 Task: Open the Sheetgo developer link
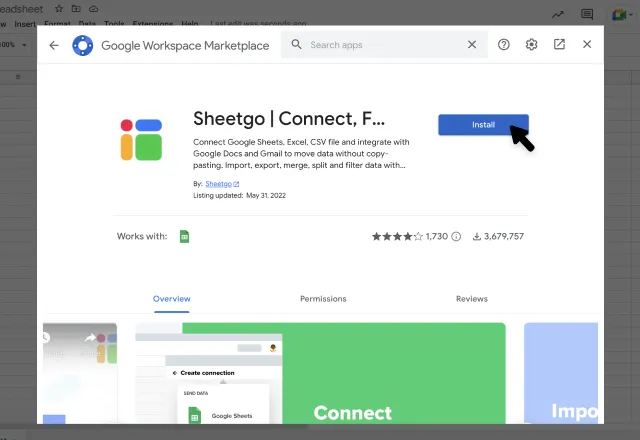222,184
